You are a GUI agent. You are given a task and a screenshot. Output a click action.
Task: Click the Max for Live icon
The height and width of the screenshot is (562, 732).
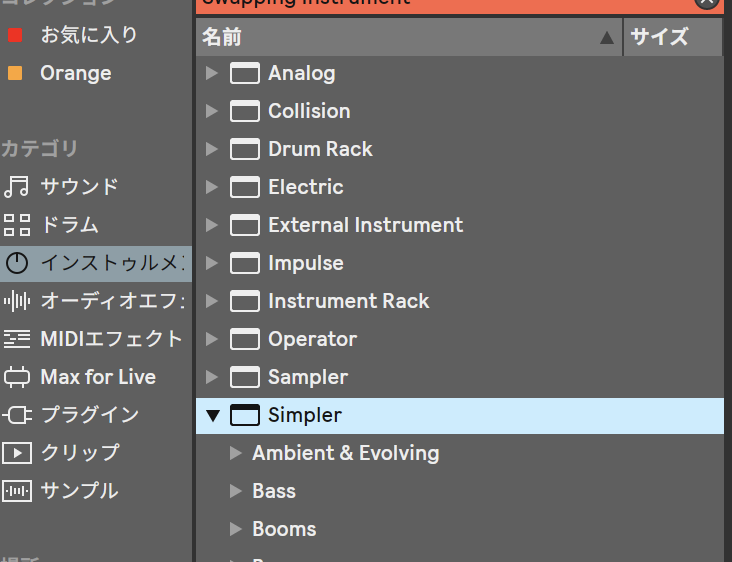[17, 377]
